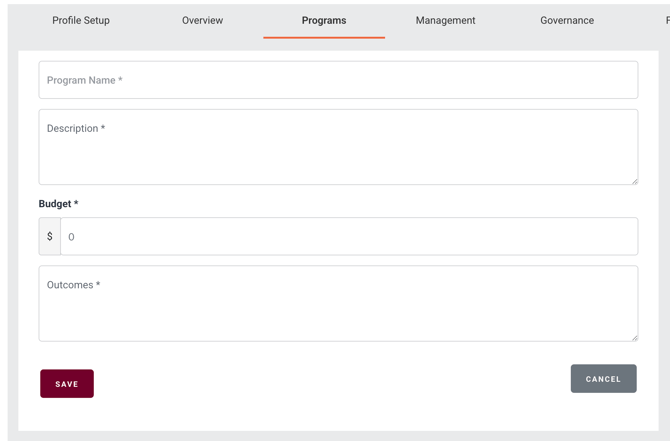Click the Outcomes box resize handle
Screen dimensions: 670x441
pos(633,337)
